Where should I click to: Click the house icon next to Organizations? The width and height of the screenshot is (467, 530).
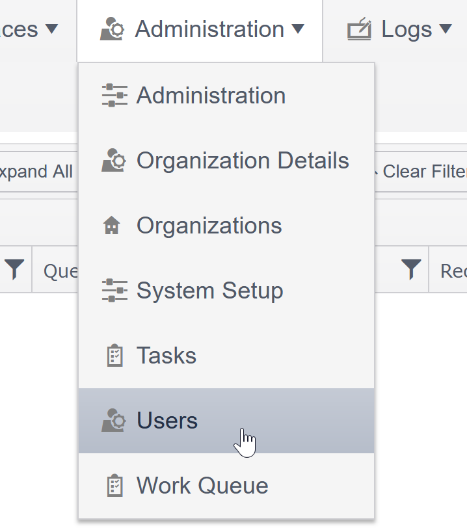click(112, 225)
